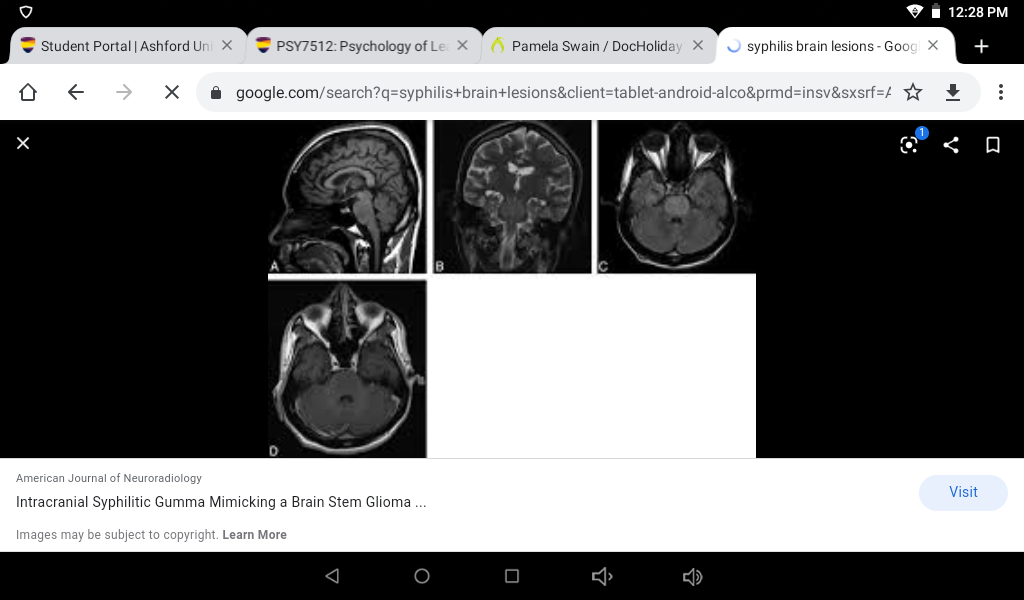Download the current page

click(953, 92)
